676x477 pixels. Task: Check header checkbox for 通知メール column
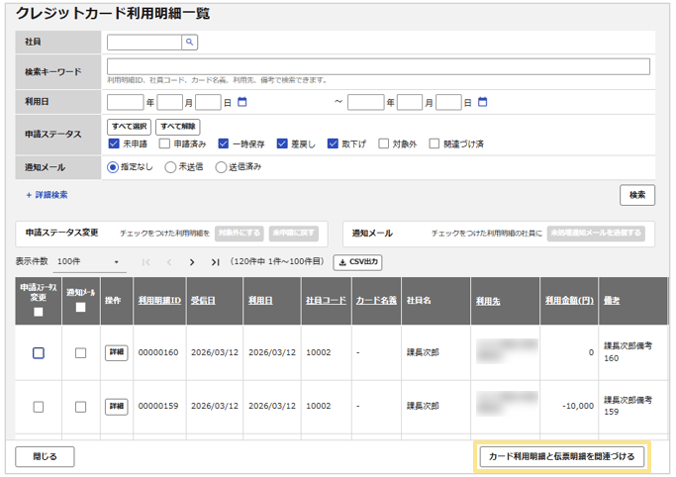[x=80, y=307]
